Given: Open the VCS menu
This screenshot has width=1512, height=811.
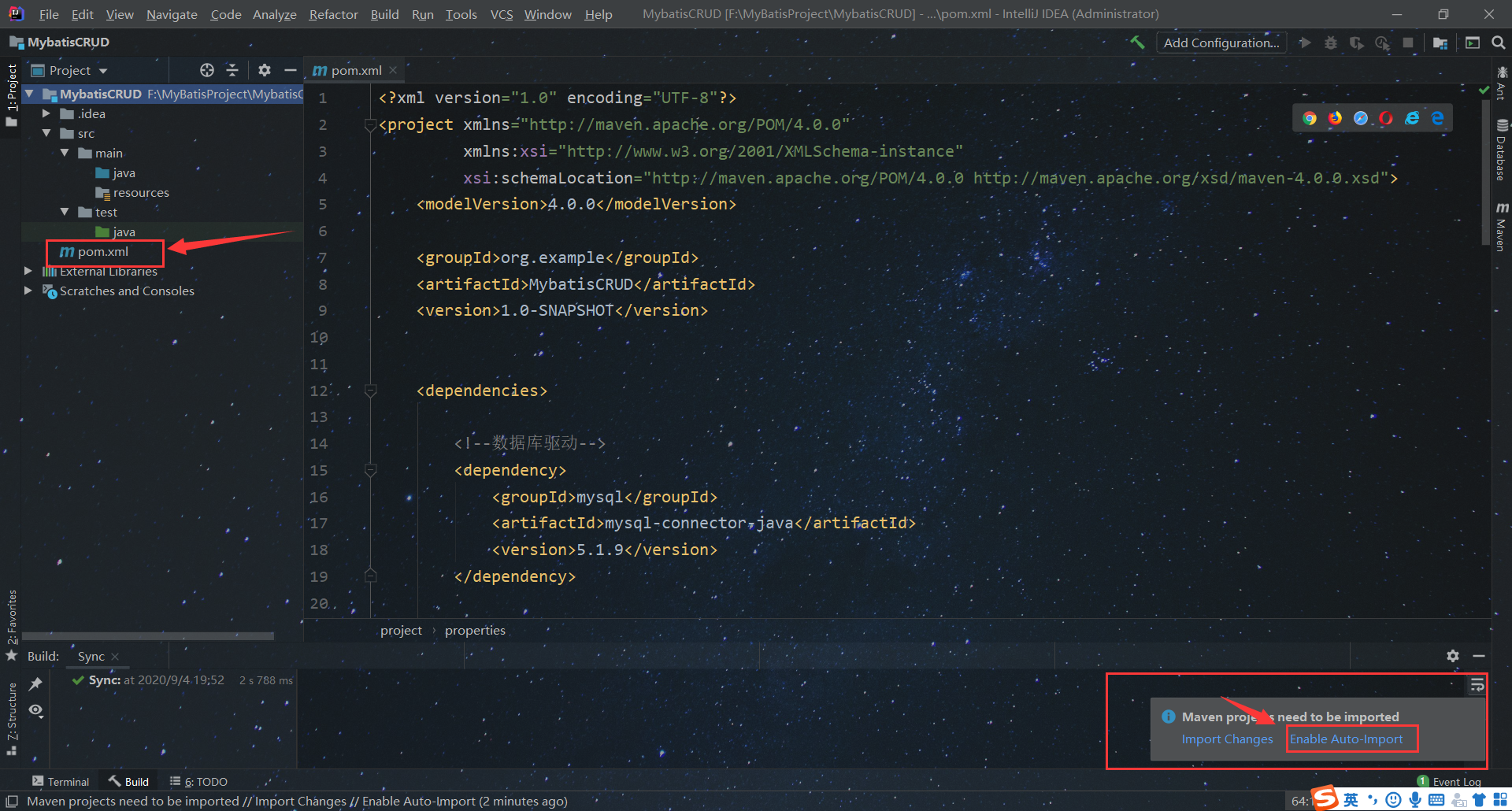Looking at the screenshot, I should point(502,14).
